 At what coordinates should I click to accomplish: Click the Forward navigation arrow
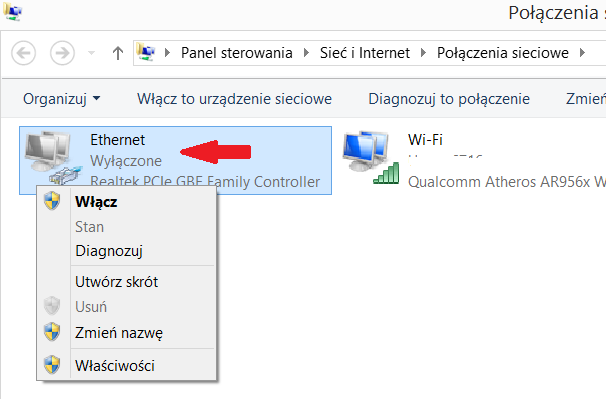pyautogui.click(x=62, y=53)
